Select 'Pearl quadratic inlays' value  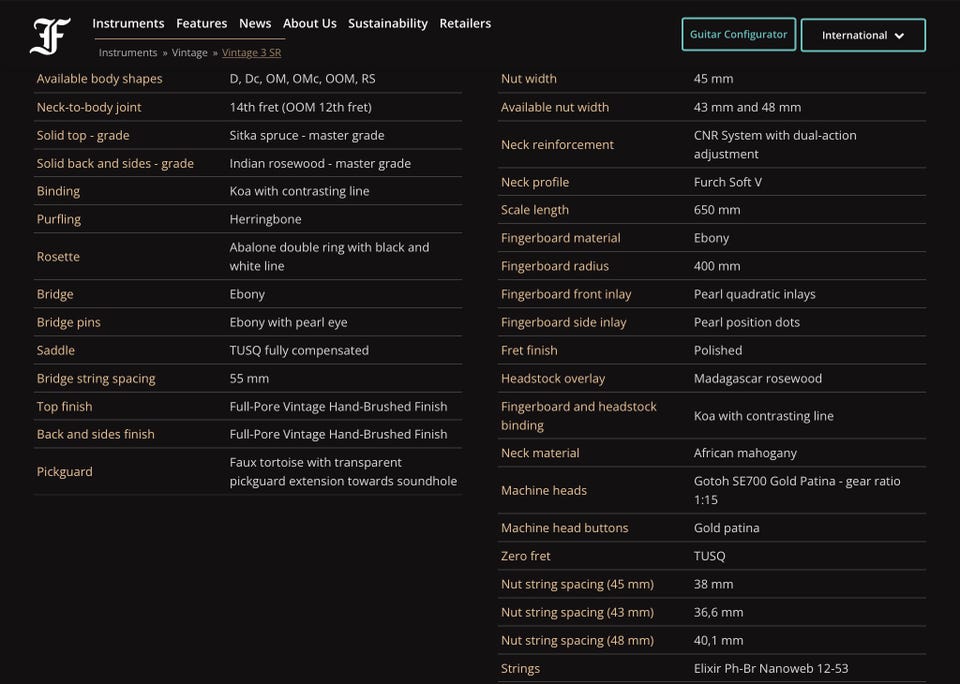point(754,295)
